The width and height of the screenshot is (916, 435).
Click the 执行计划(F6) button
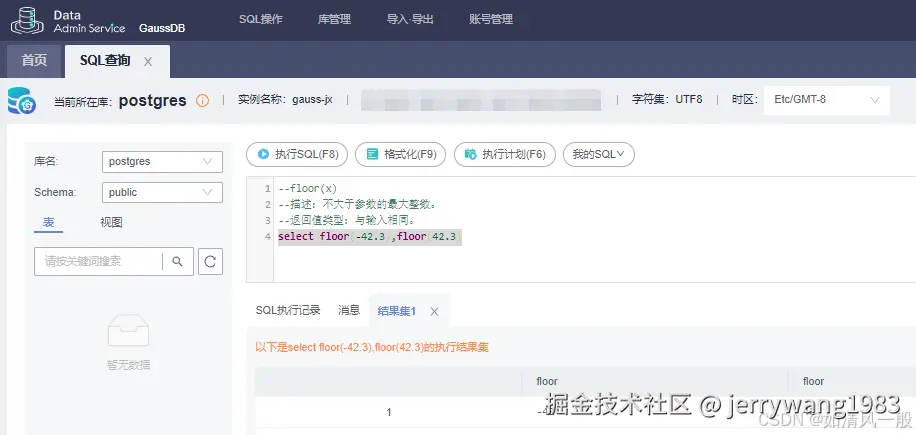(x=505, y=154)
